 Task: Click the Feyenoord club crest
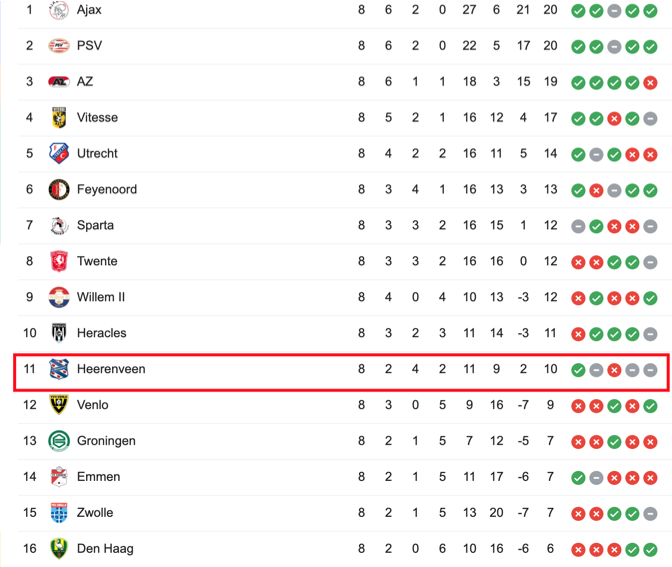(x=59, y=189)
